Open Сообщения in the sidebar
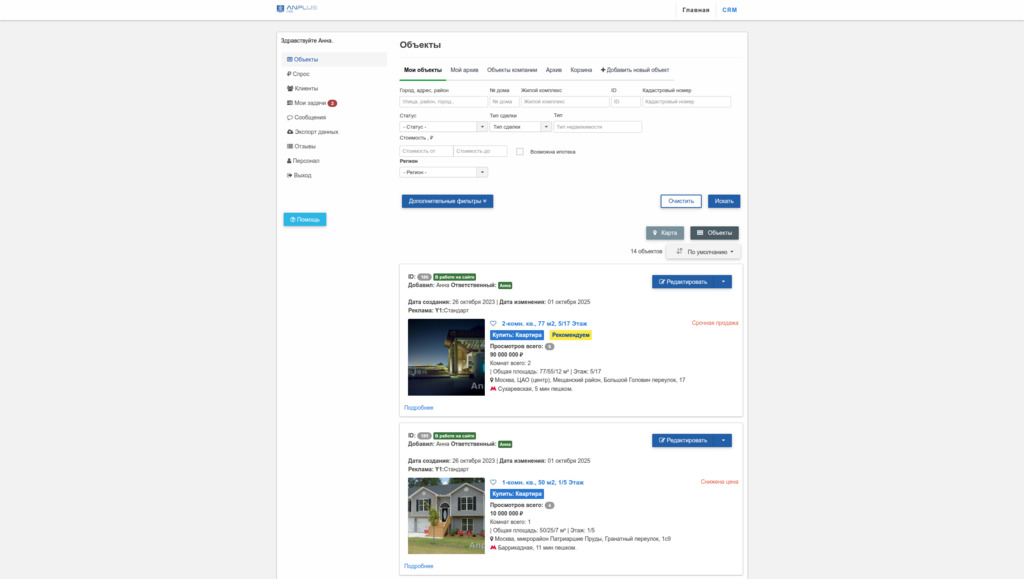Viewport: 1024px width, 579px height. point(309,117)
